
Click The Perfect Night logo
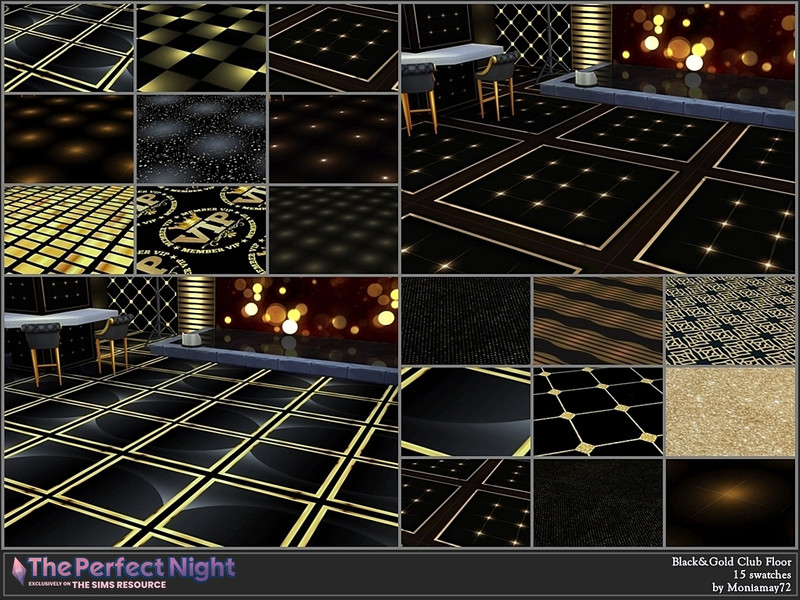click(132, 567)
